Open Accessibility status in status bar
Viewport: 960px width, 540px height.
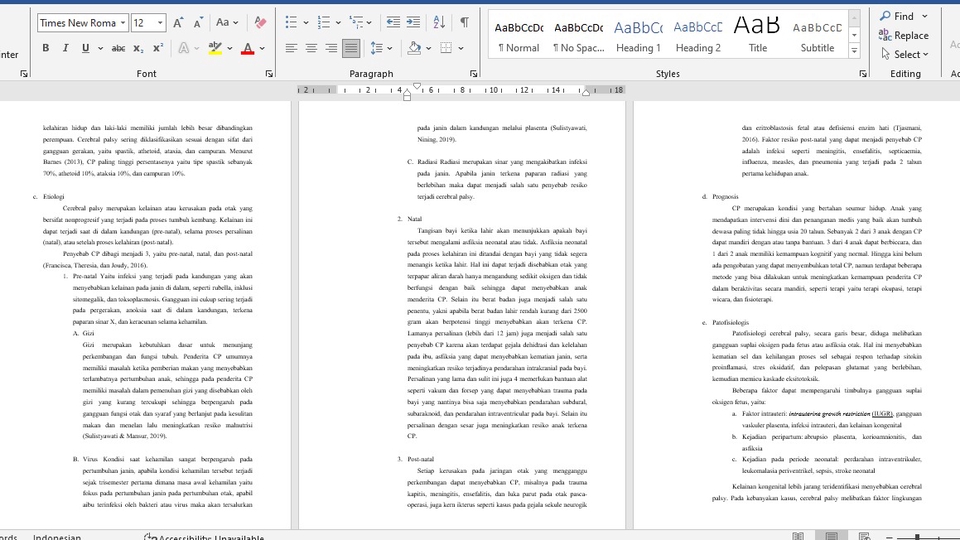(204, 537)
